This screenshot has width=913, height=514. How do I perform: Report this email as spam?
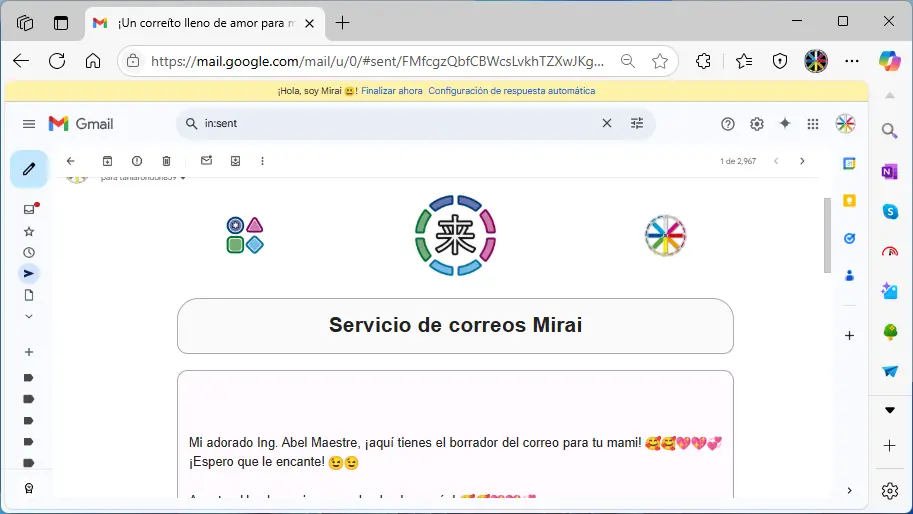tap(137, 161)
